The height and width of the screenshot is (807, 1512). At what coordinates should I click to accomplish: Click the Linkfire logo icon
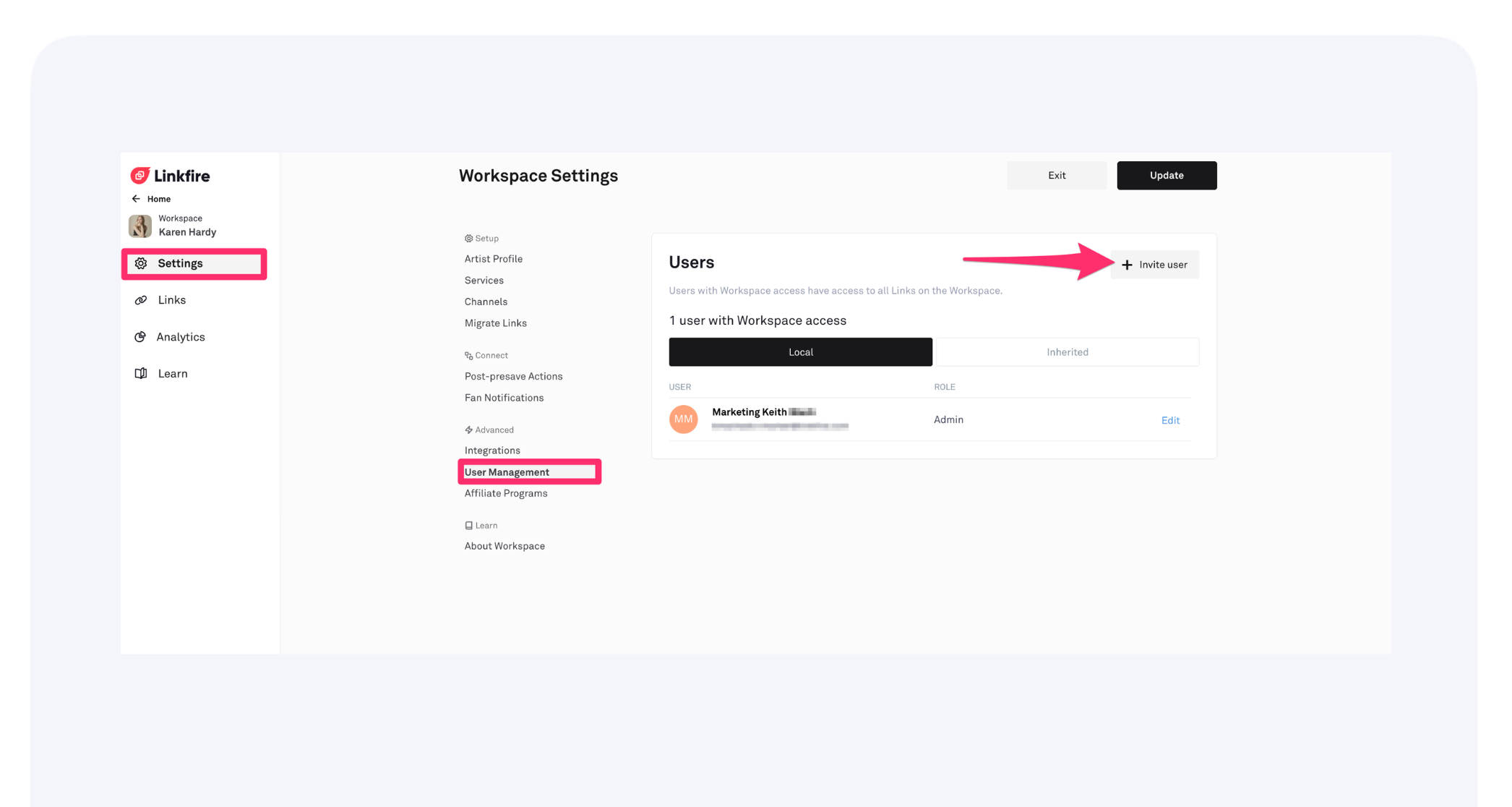140,176
